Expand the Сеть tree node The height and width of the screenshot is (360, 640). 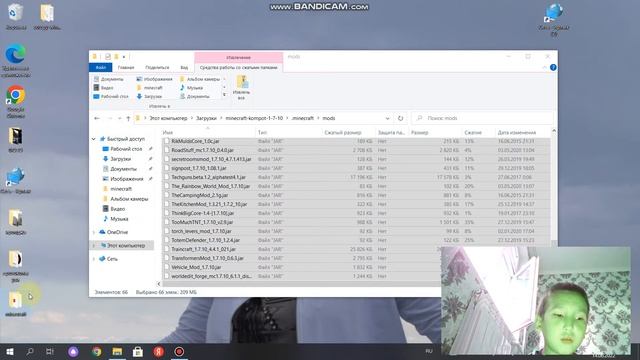click(x=93, y=259)
